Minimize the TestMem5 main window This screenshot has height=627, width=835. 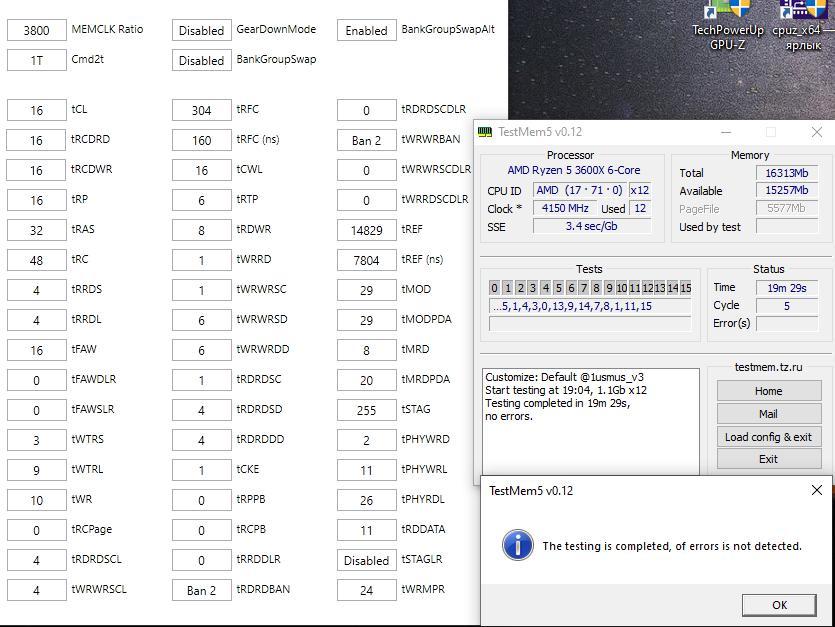(726, 132)
